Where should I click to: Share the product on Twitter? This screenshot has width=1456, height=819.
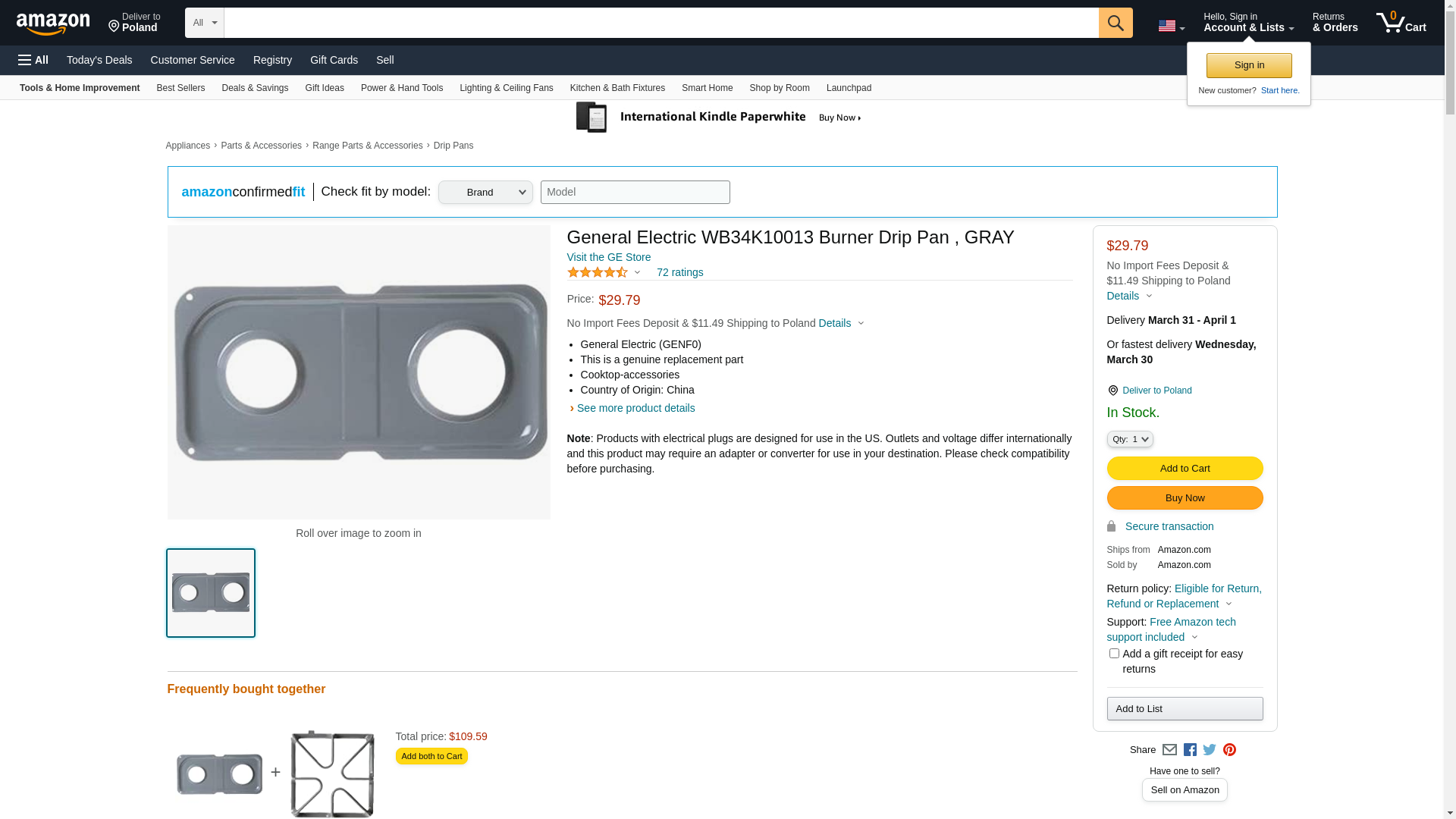tap(1210, 750)
